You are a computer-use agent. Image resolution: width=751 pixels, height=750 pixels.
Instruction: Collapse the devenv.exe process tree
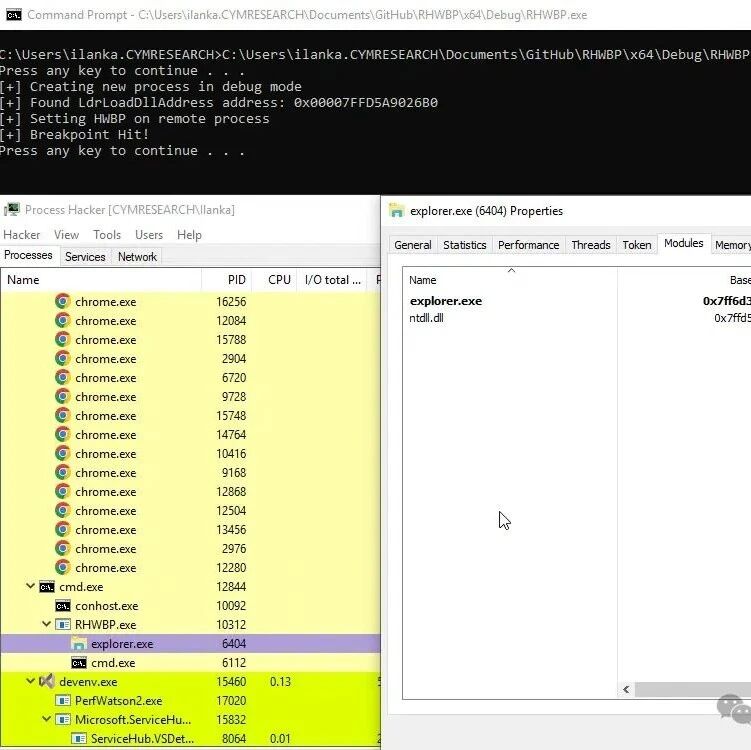click(x=30, y=681)
